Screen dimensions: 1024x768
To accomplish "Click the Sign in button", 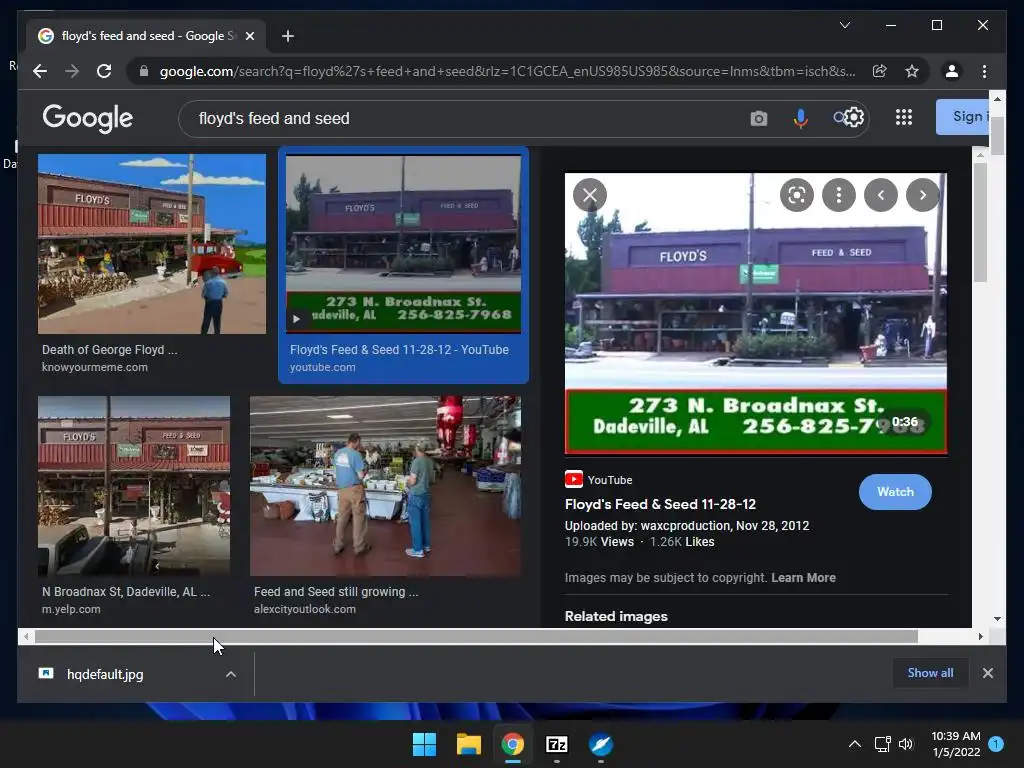I will pyautogui.click(x=963, y=117).
